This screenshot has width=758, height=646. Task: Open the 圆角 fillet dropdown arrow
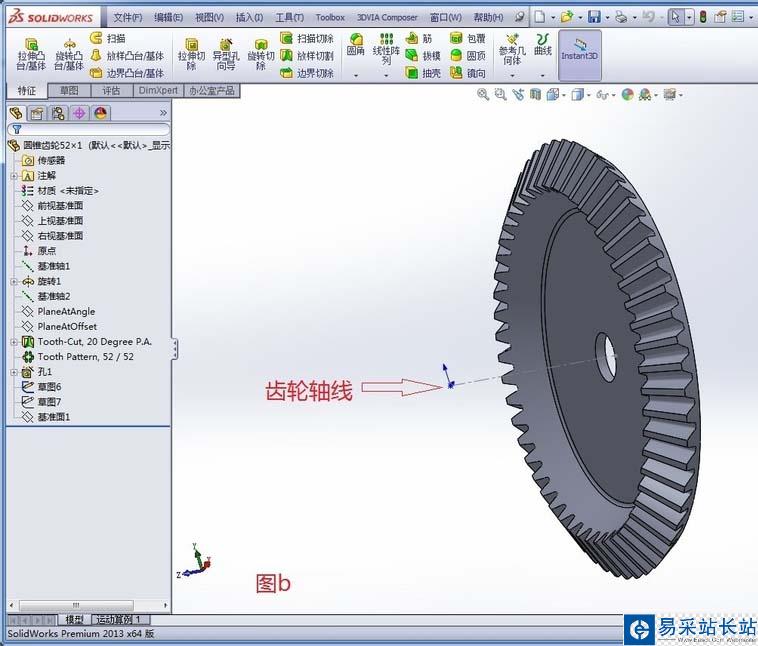tap(356, 75)
